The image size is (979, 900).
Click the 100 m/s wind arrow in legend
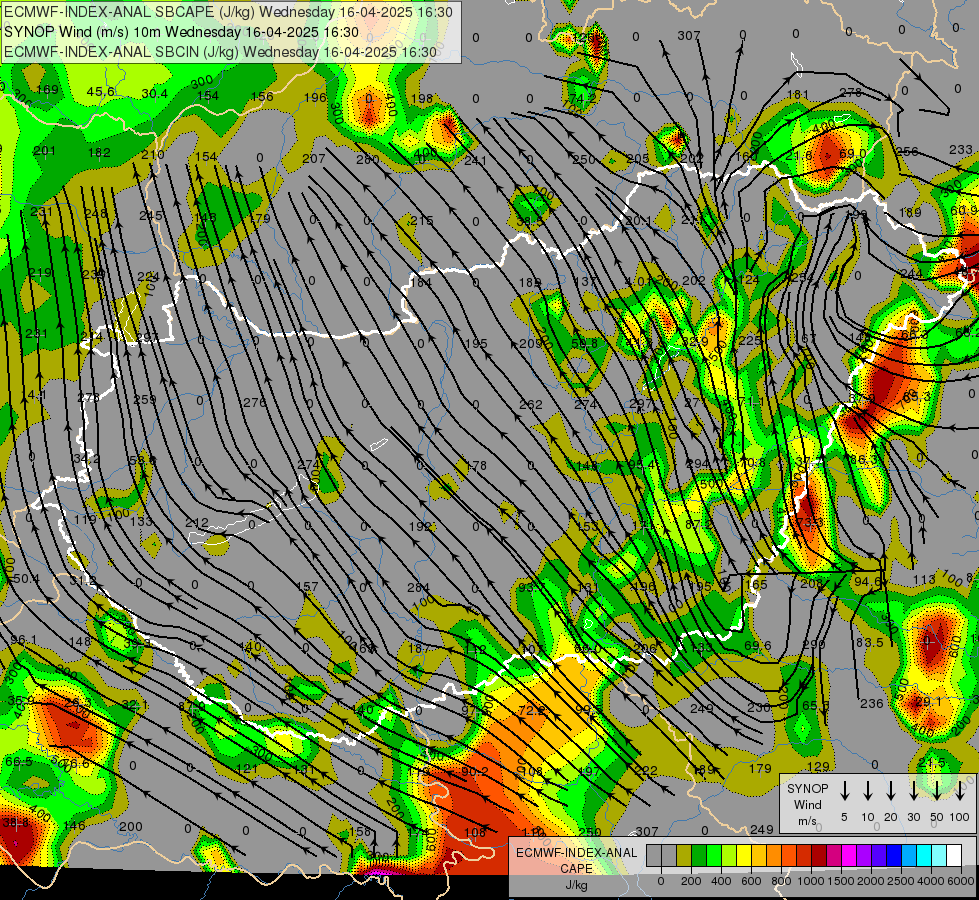click(960, 791)
